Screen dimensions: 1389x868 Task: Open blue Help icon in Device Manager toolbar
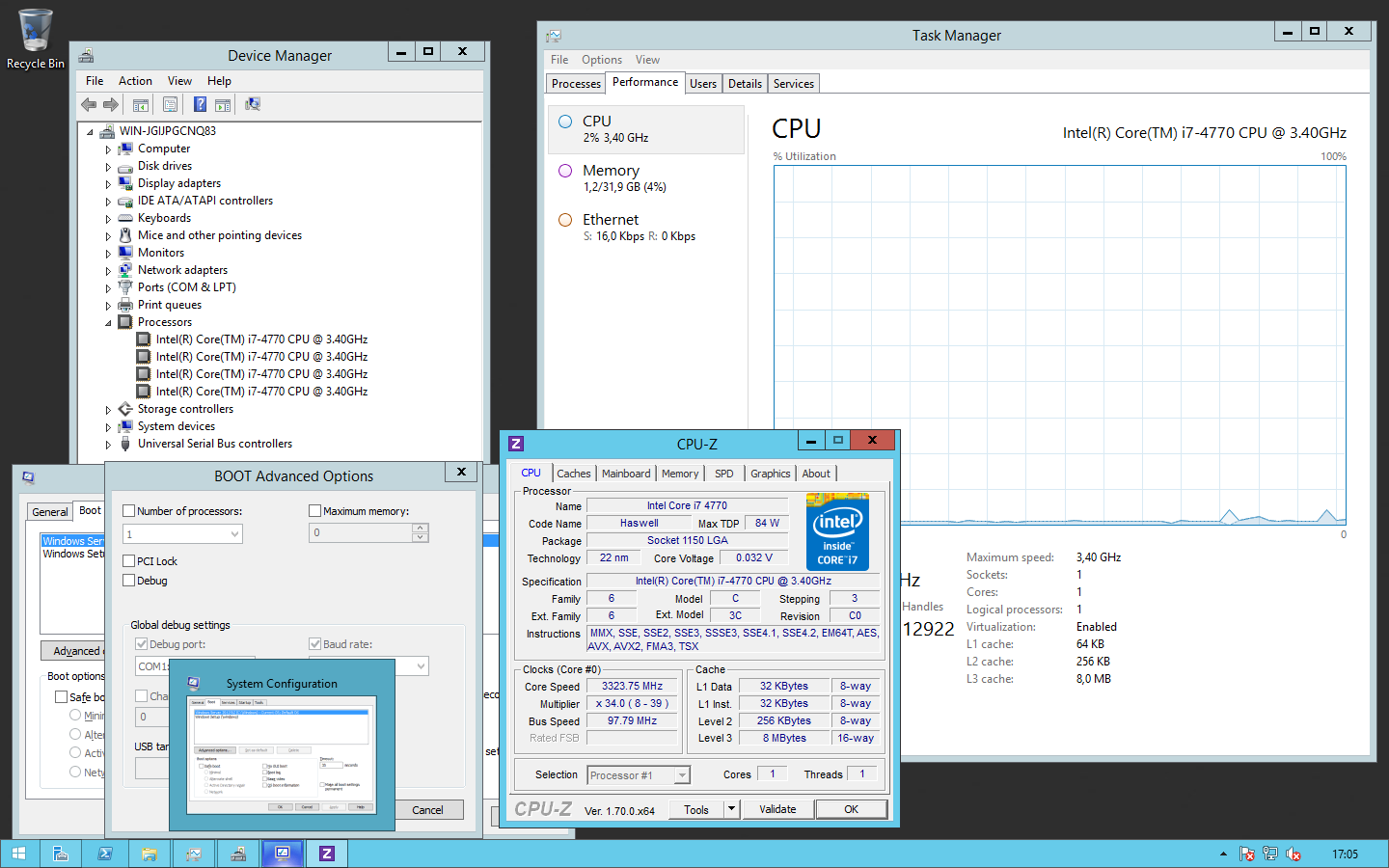(x=200, y=104)
